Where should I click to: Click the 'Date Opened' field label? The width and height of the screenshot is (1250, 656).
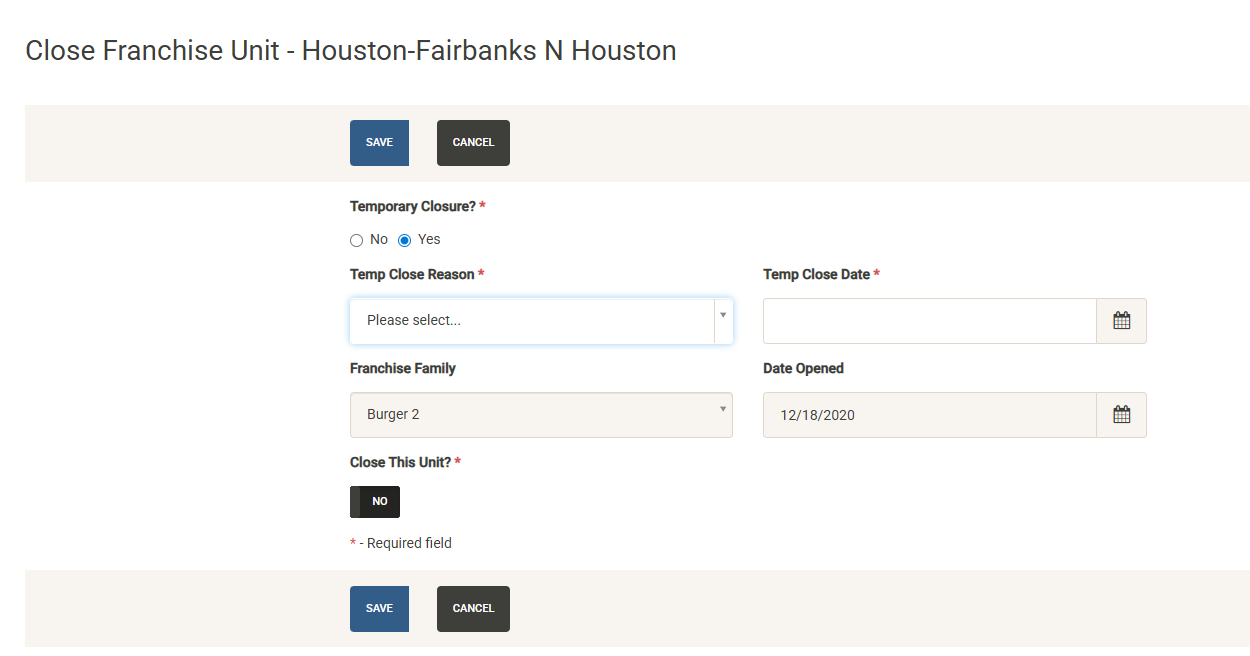coord(803,368)
